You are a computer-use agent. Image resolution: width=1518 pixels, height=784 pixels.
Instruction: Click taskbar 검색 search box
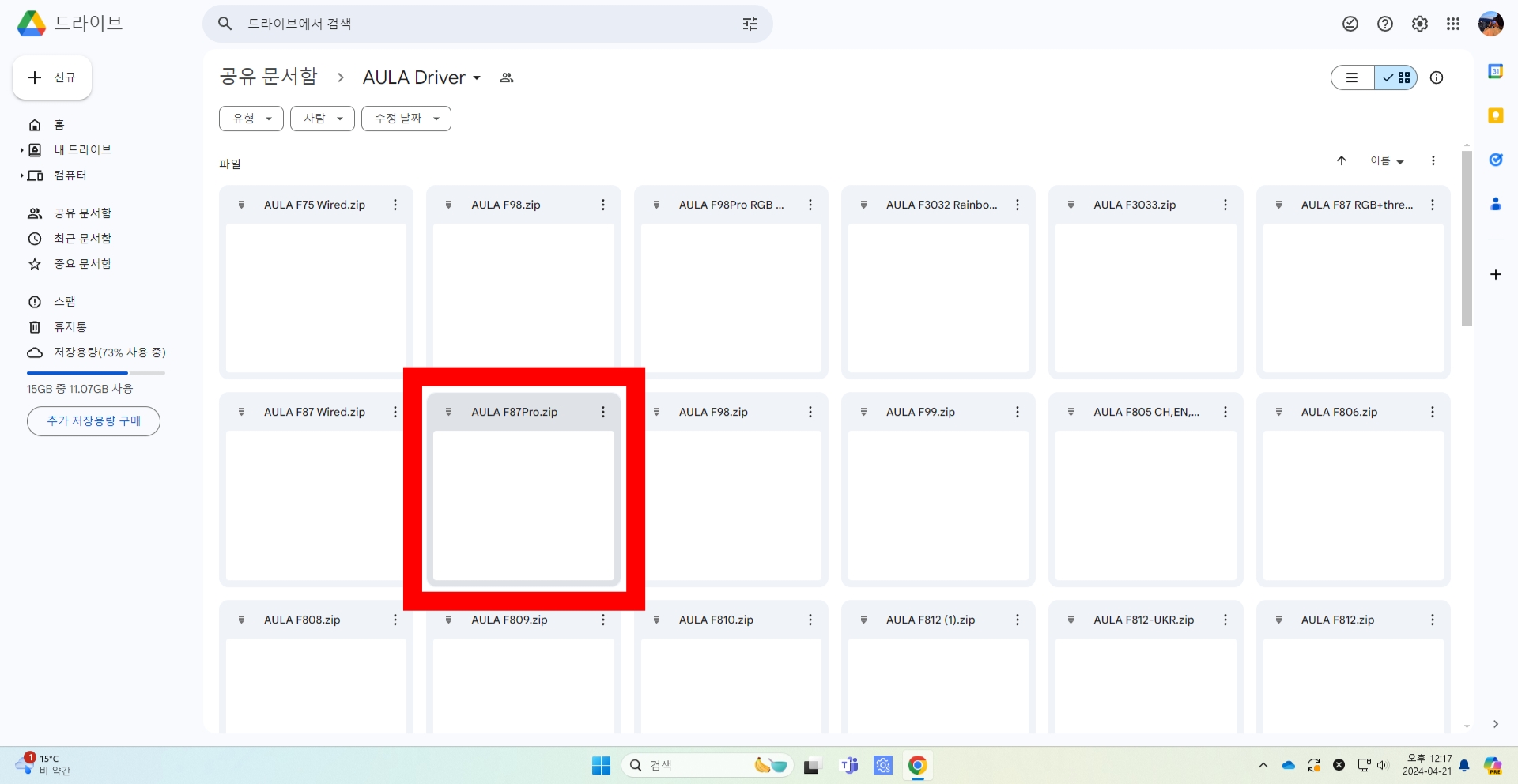coord(708,765)
